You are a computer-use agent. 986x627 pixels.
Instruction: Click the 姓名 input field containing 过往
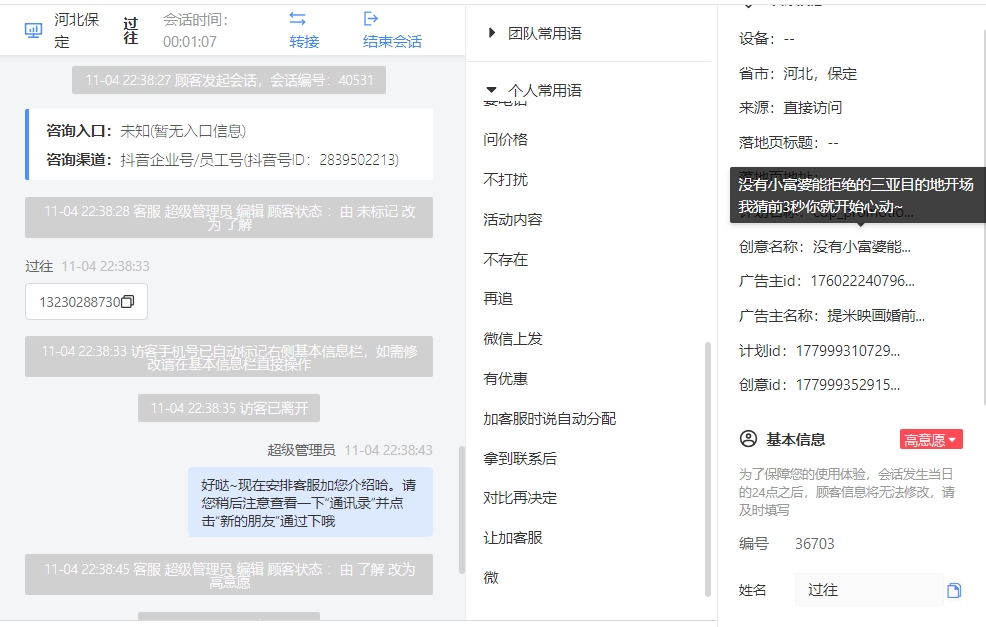(869, 590)
